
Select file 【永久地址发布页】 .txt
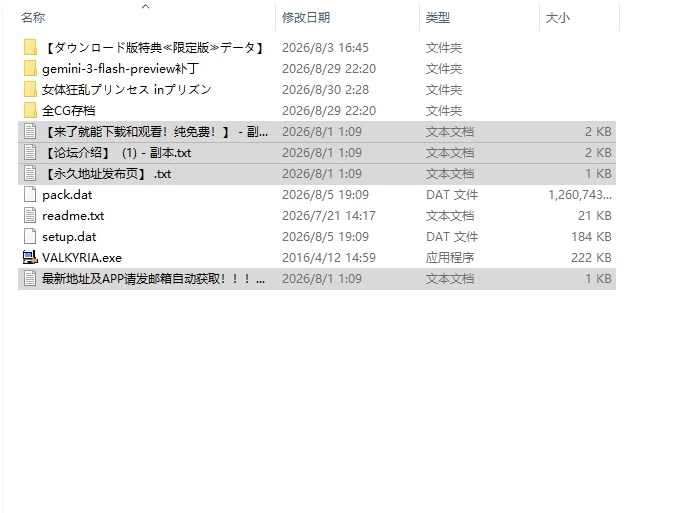coord(107,174)
